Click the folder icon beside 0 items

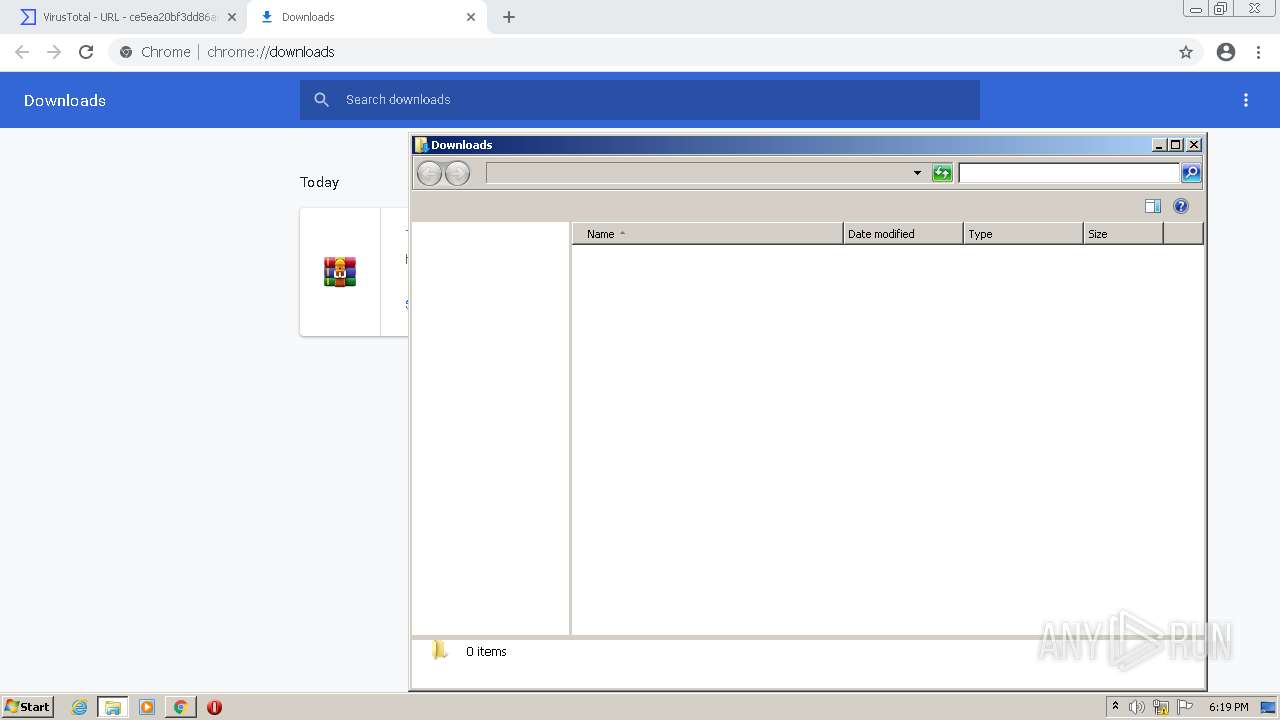tap(440, 651)
